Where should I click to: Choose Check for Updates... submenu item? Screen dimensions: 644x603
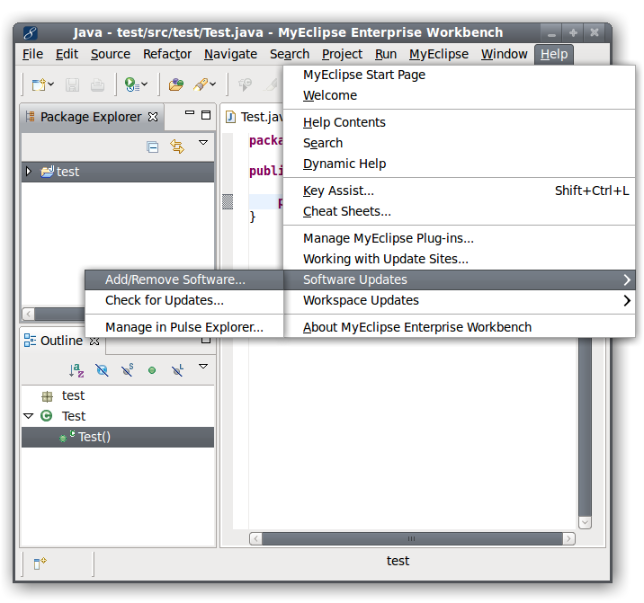tap(184, 300)
